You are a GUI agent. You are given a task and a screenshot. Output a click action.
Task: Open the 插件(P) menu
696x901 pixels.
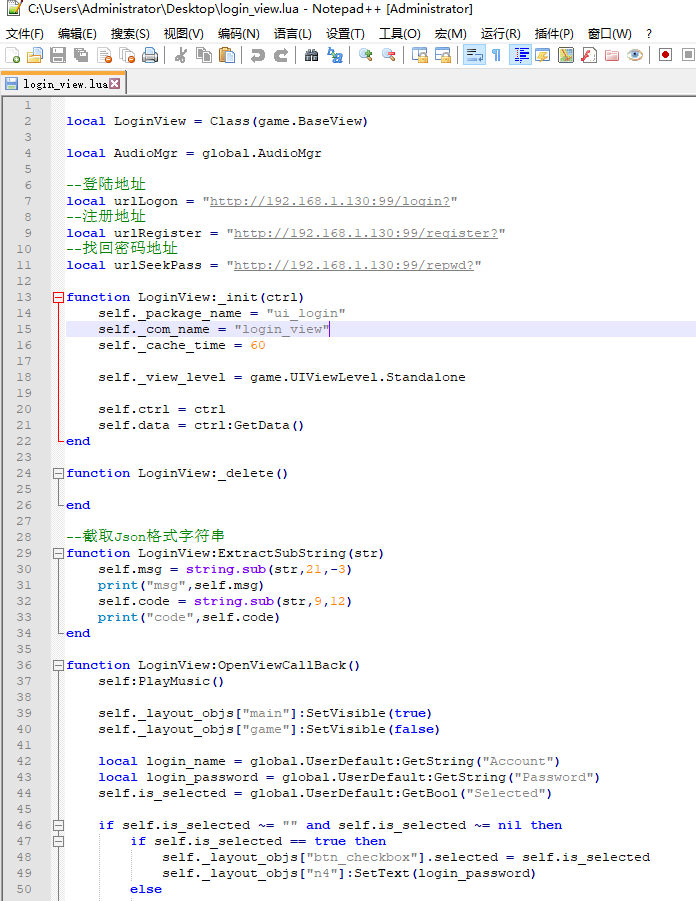[x=554, y=33]
